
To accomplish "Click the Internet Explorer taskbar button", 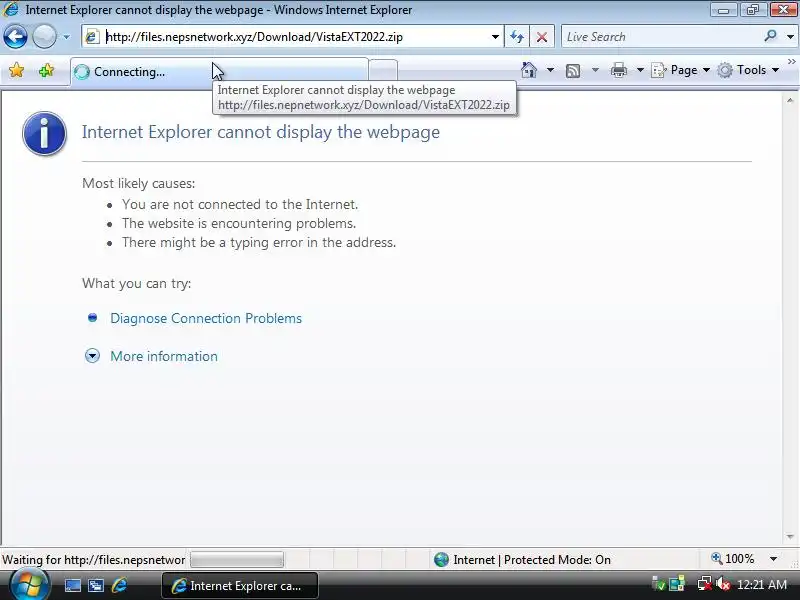I will coord(240,586).
